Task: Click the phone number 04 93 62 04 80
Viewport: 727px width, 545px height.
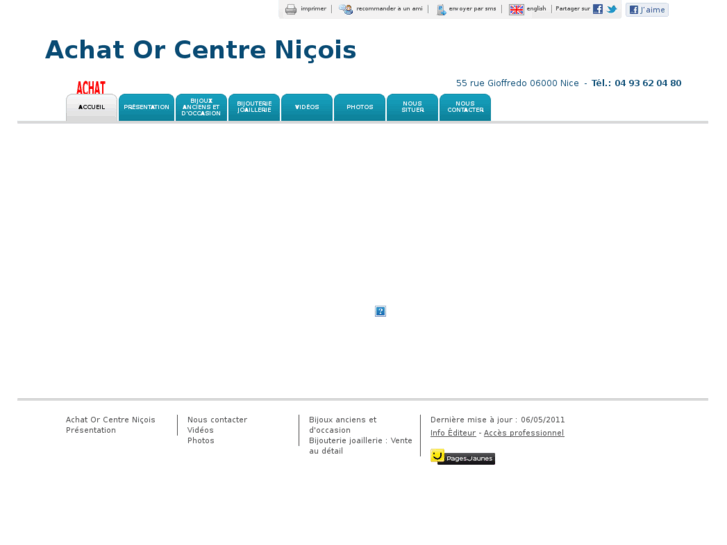Action: [x=648, y=83]
